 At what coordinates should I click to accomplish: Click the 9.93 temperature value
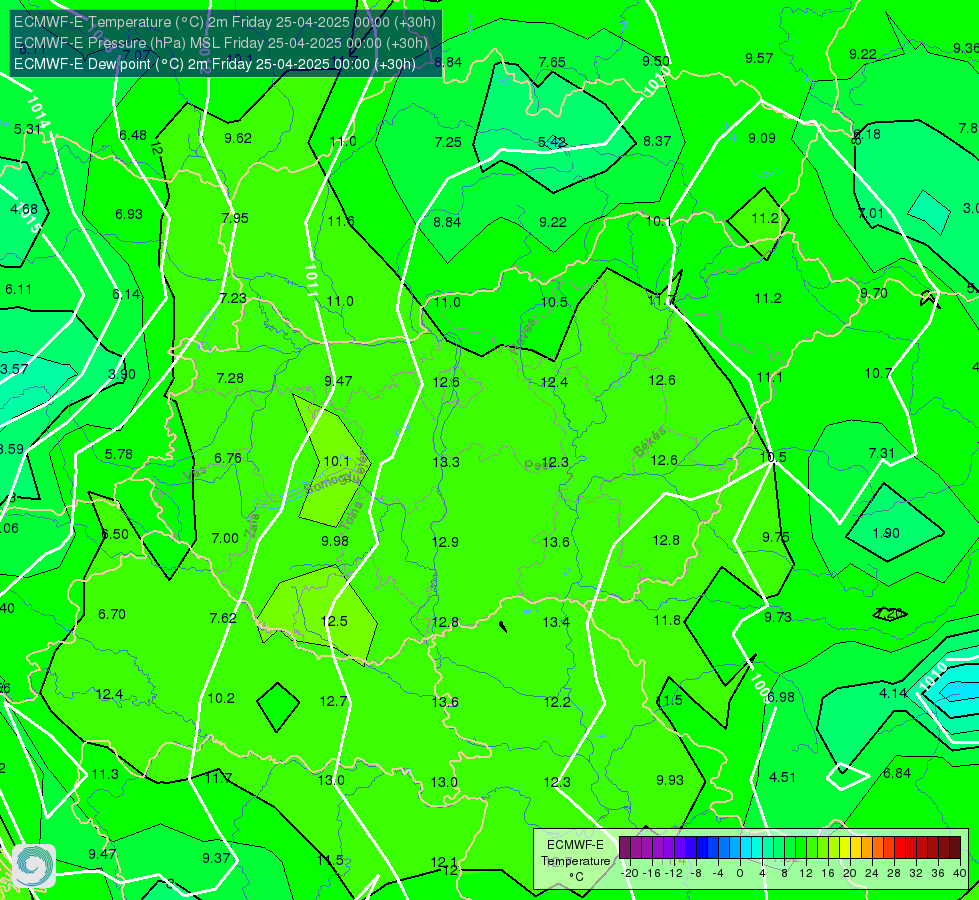pos(670,780)
